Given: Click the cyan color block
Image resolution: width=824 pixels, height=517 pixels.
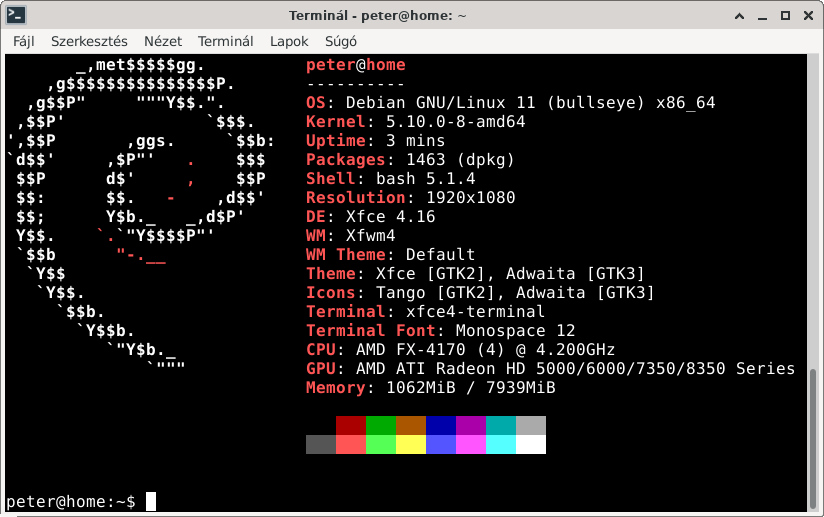Looking at the screenshot, I should [500, 444].
